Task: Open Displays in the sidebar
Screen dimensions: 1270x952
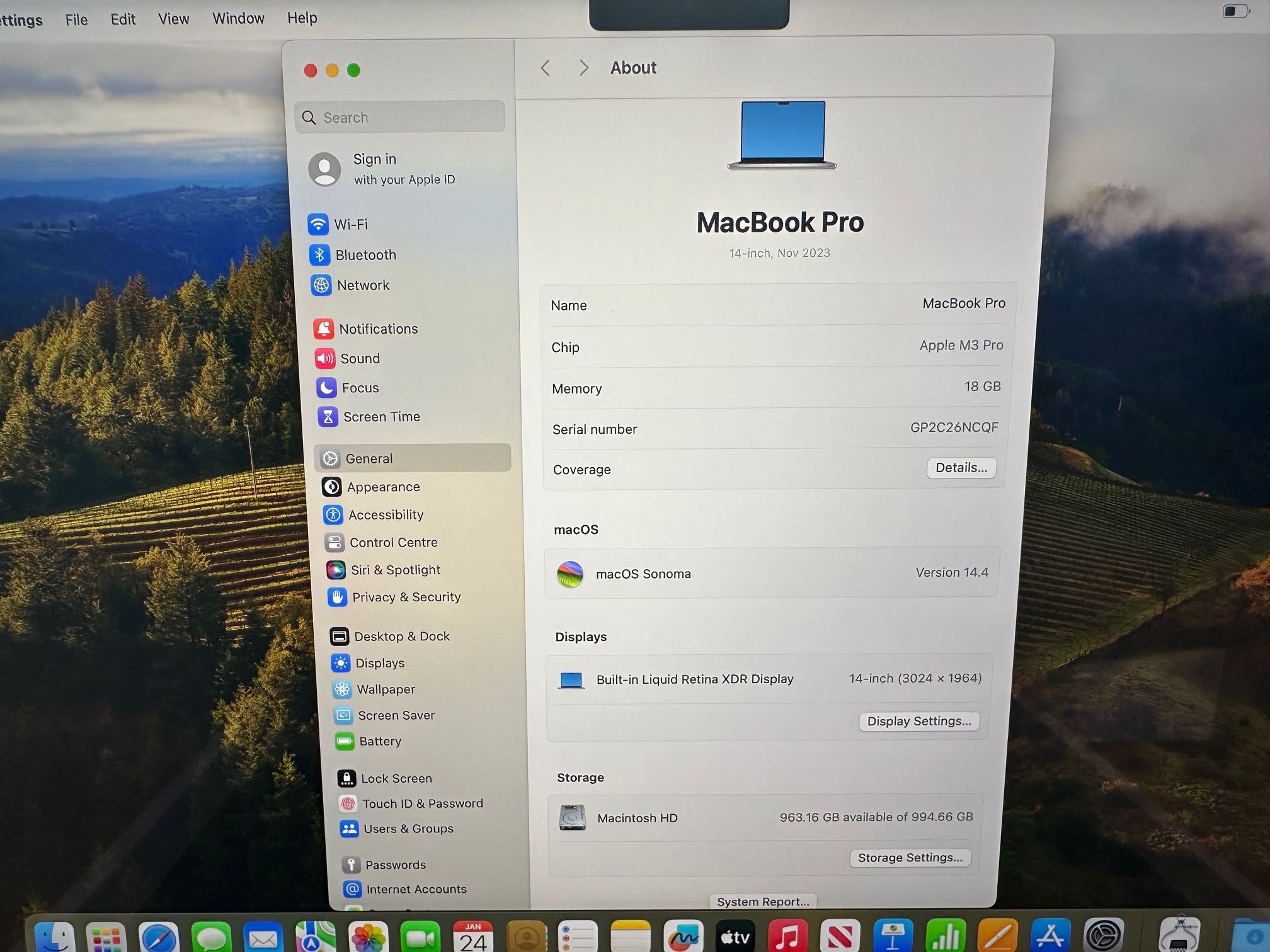Action: [x=368, y=663]
